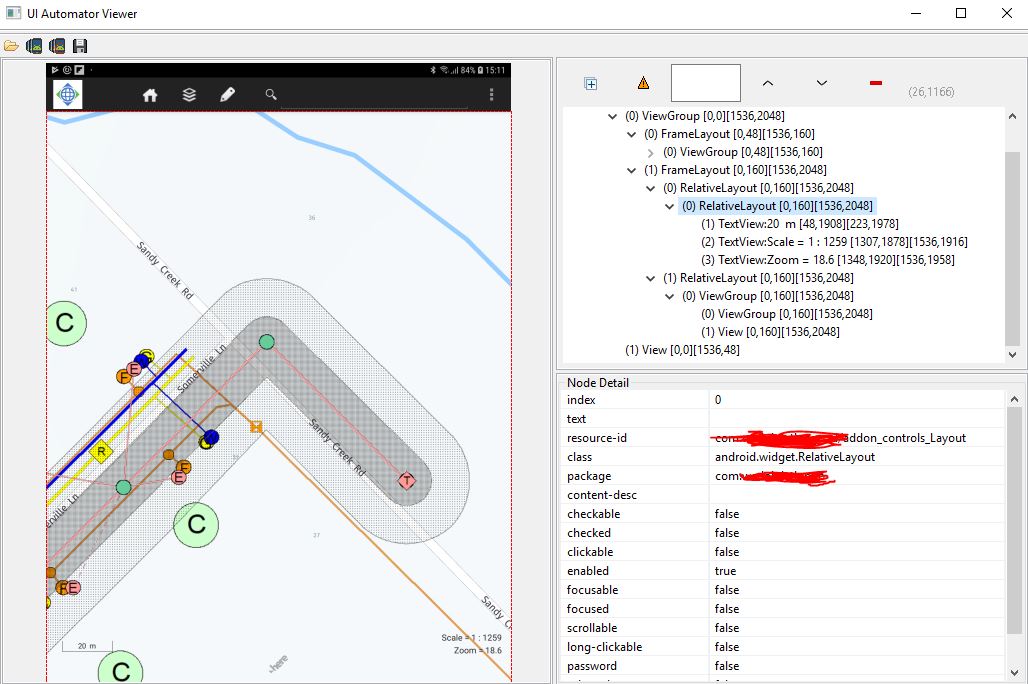Click the up arrow of the tree scrollbar

1012,116
